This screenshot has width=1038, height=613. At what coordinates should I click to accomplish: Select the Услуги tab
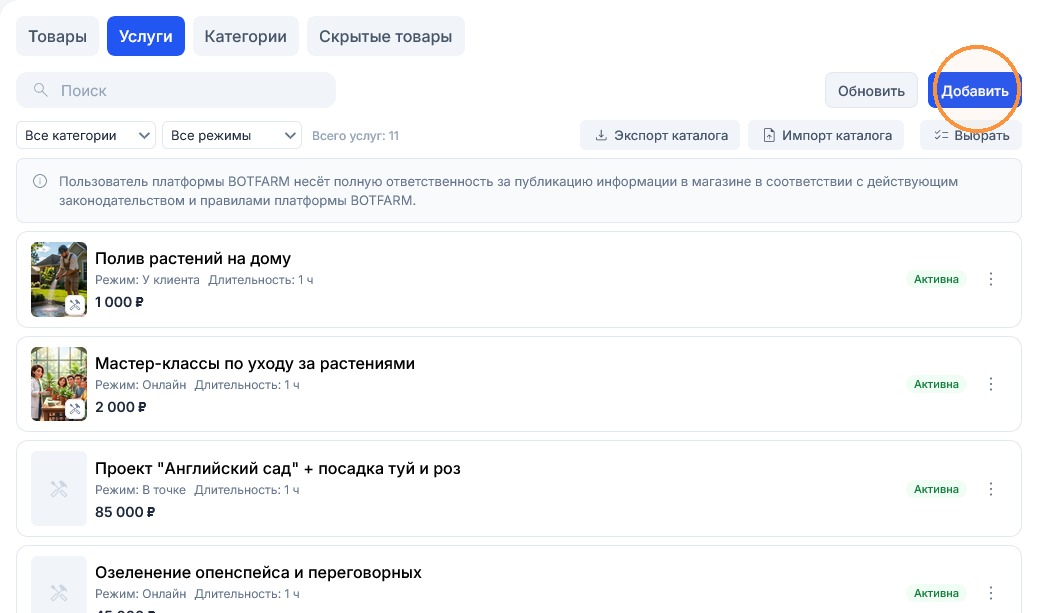pos(146,36)
